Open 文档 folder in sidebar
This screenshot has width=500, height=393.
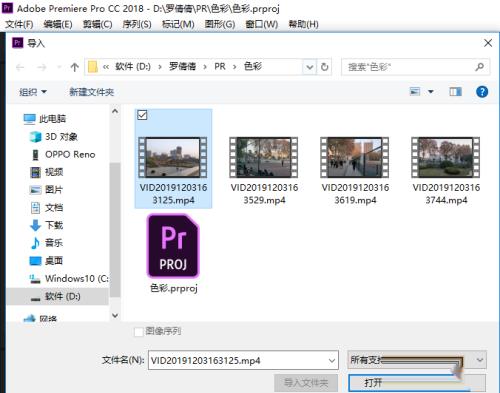47,208
